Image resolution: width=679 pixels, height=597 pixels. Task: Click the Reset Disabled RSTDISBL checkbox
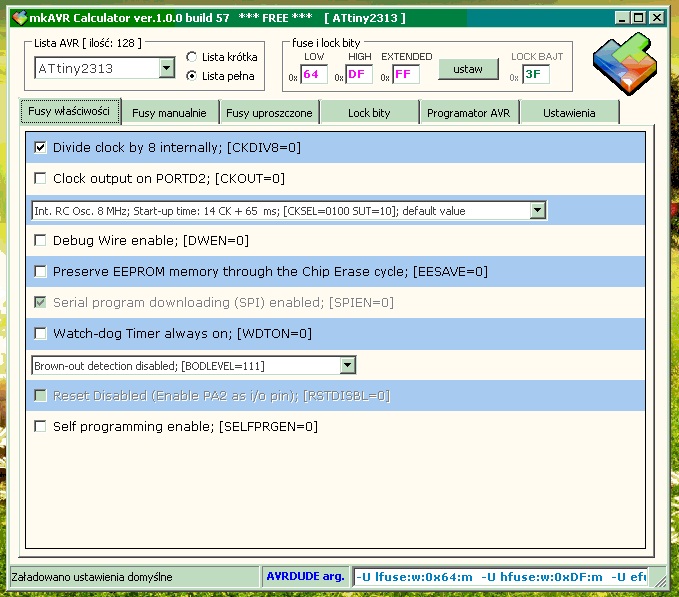click(40, 396)
